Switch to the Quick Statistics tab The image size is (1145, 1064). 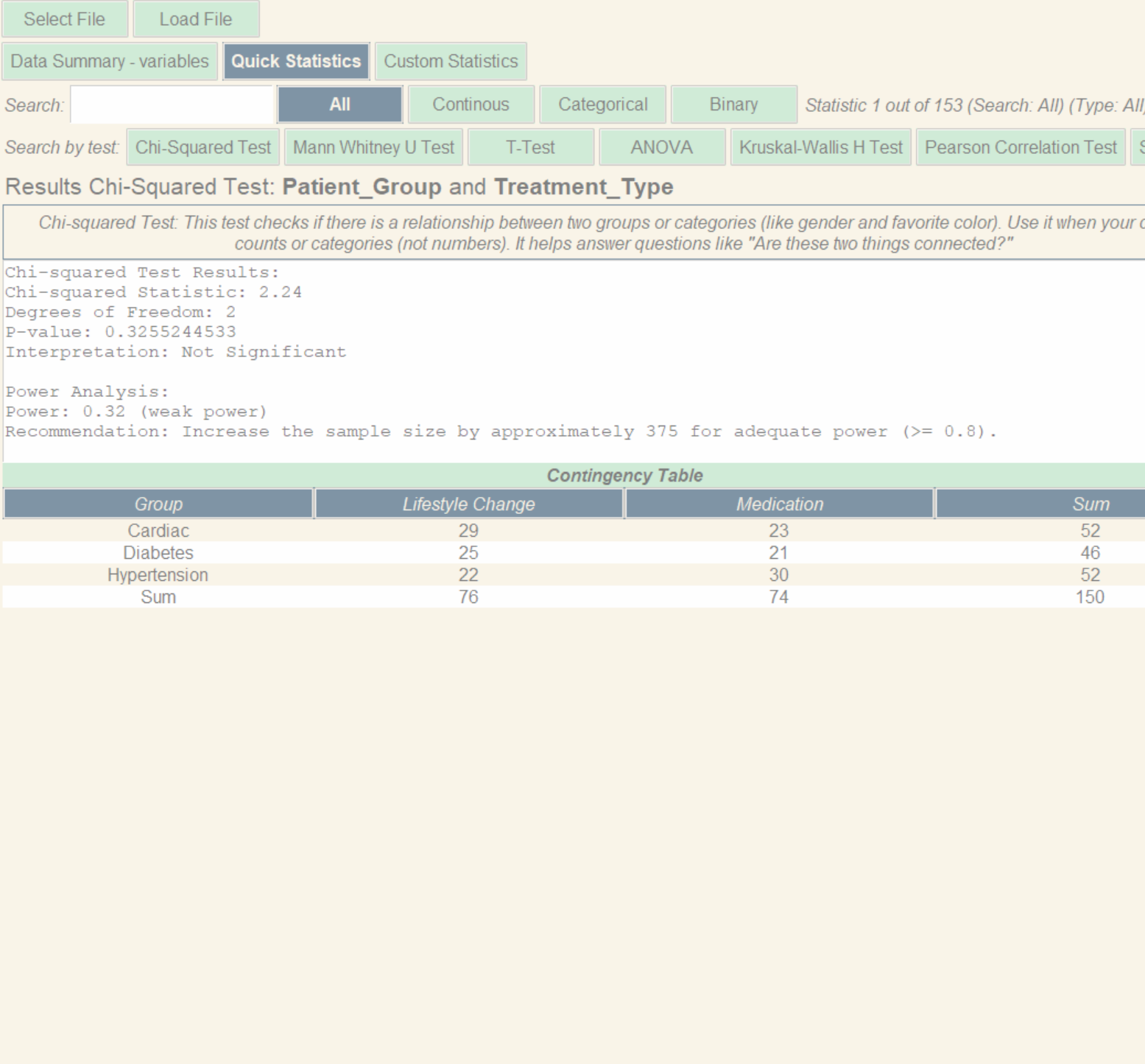(296, 61)
